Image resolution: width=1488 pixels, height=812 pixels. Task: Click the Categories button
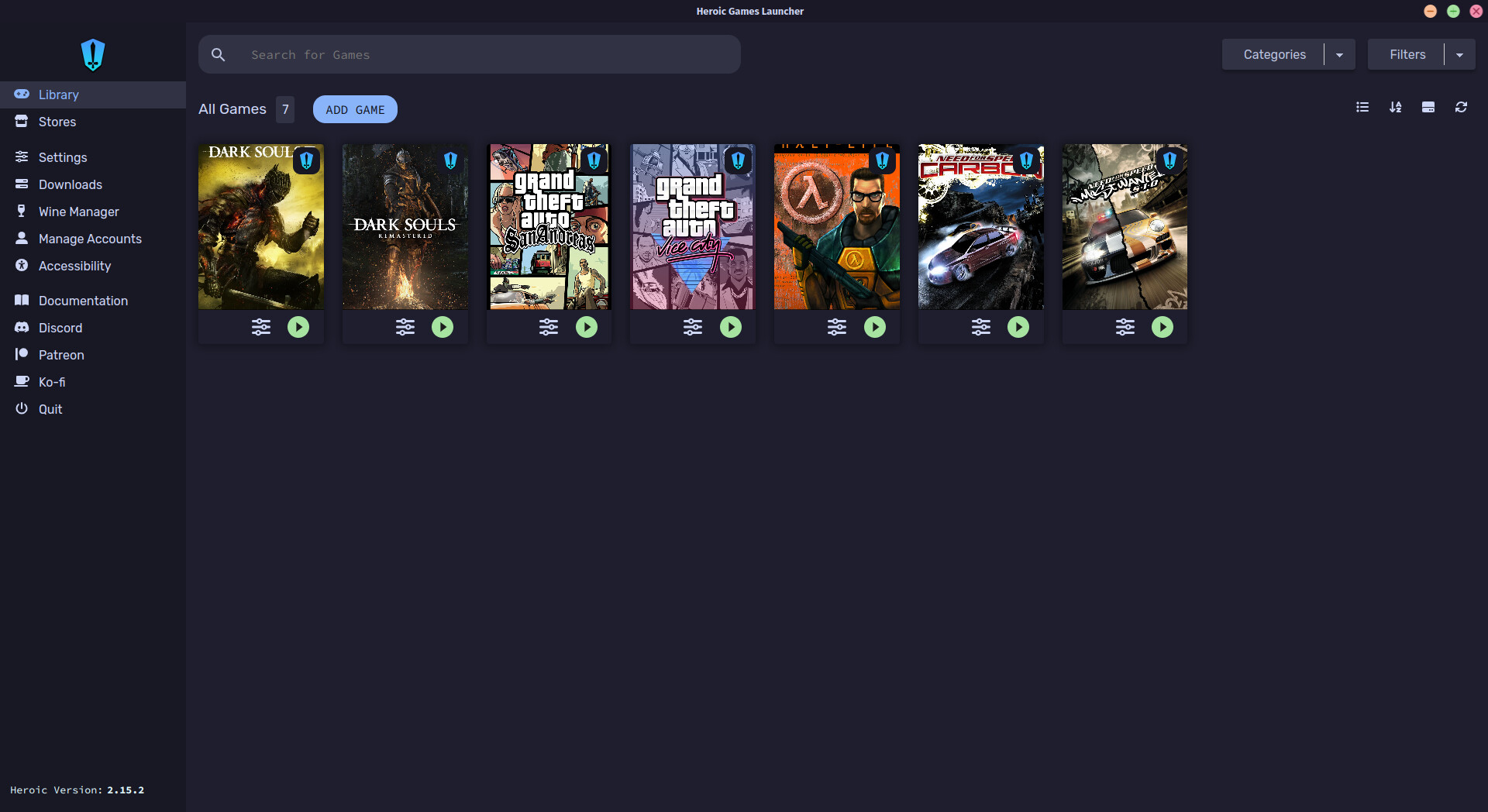[1274, 54]
